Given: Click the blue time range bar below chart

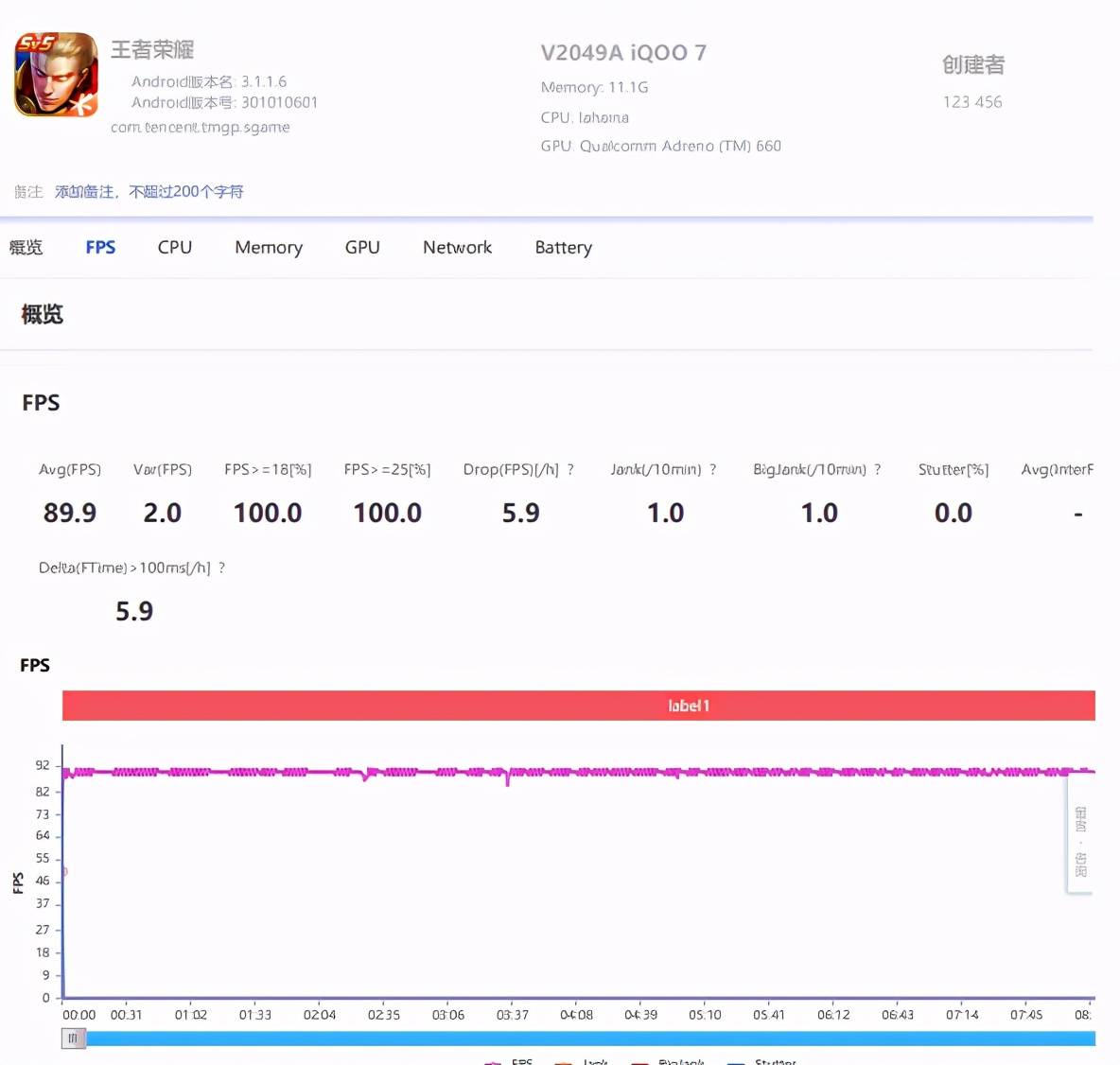Looking at the screenshot, I should (x=590, y=1038).
